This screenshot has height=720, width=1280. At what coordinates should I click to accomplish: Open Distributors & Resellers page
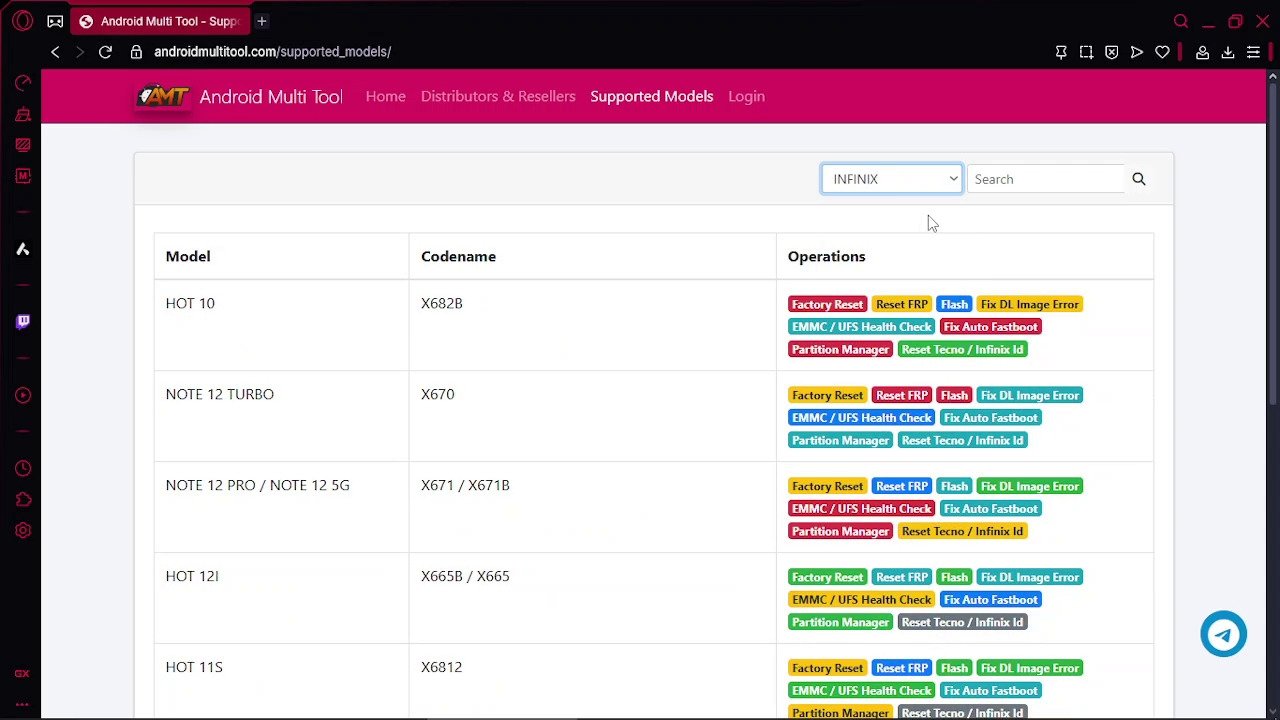pyautogui.click(x=498, y=96)
